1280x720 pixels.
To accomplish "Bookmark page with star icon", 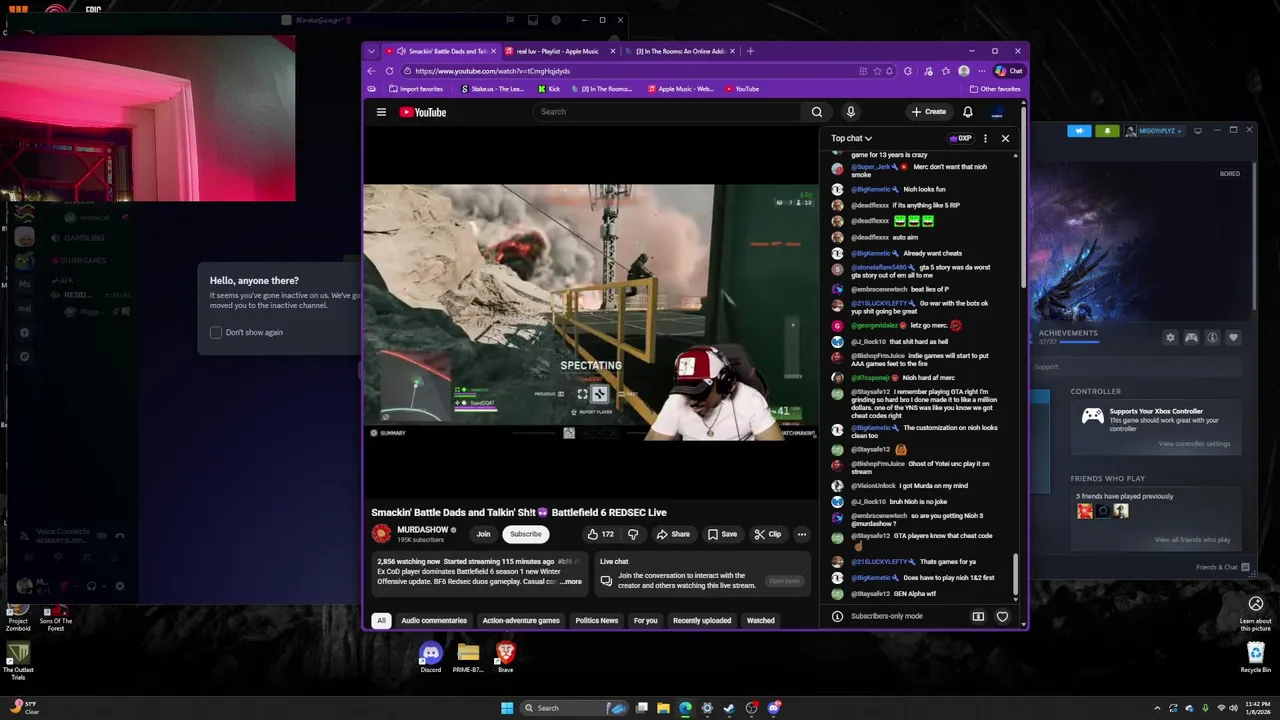I will (x=877, y=71).
